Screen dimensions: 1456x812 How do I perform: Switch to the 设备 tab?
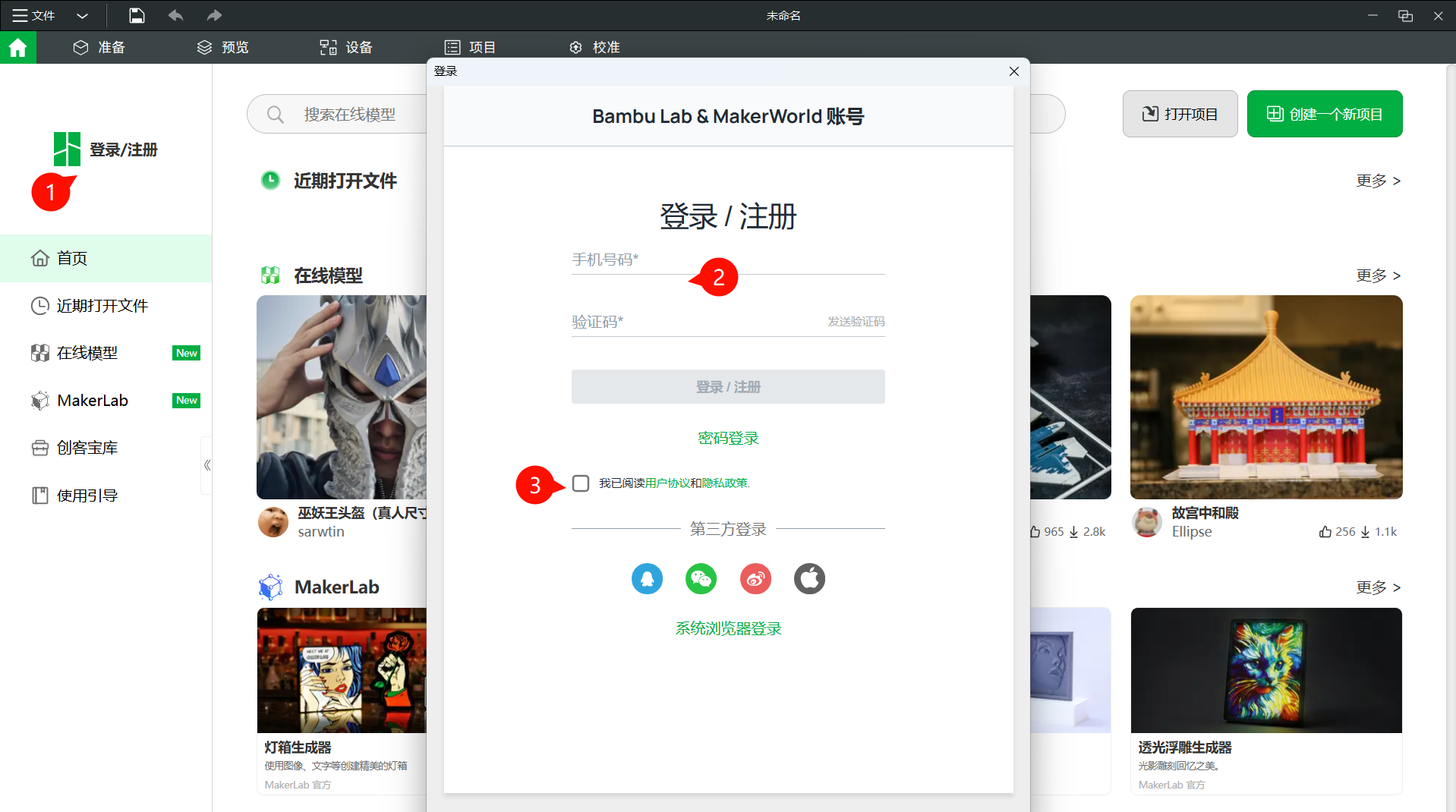pyautogui.click(x=346, y=47)
